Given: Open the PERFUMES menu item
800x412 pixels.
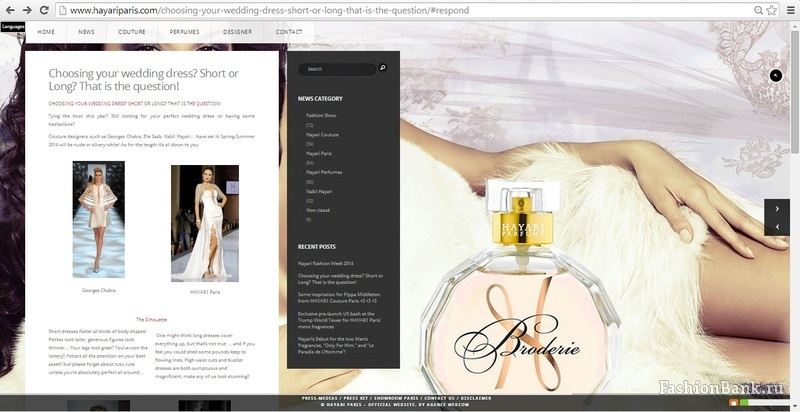Looking at the screenshot, I should pyautogui.click(x=184, y=32).
